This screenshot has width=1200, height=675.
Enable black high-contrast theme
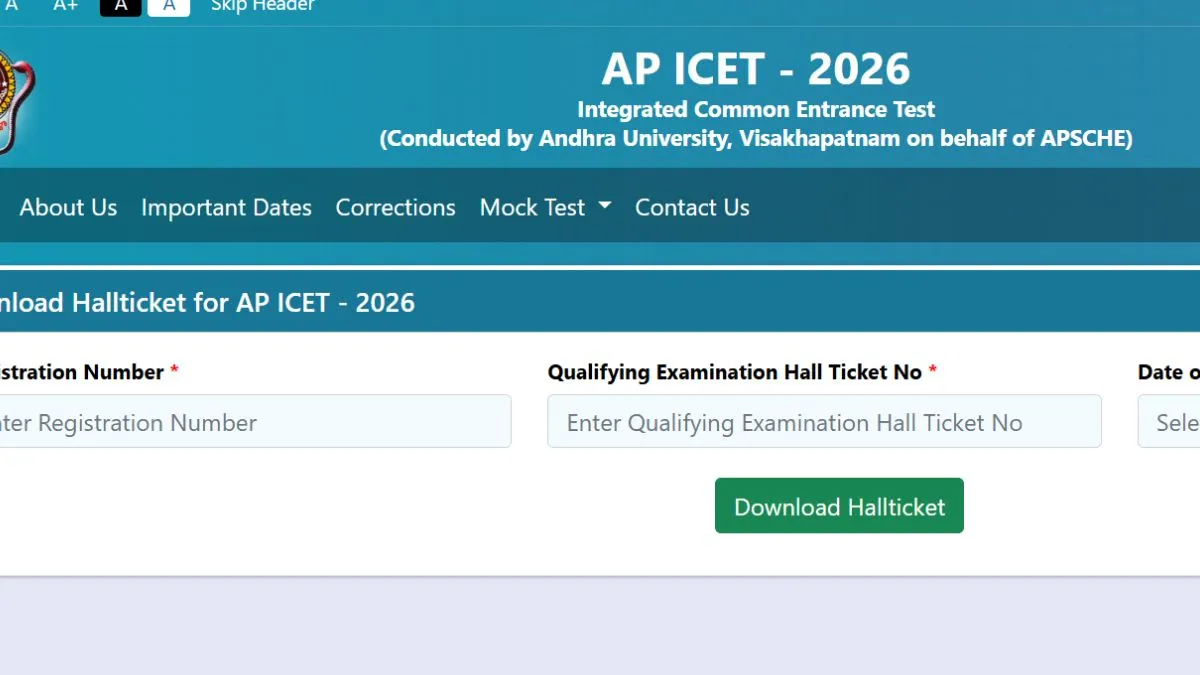point(121,7)
